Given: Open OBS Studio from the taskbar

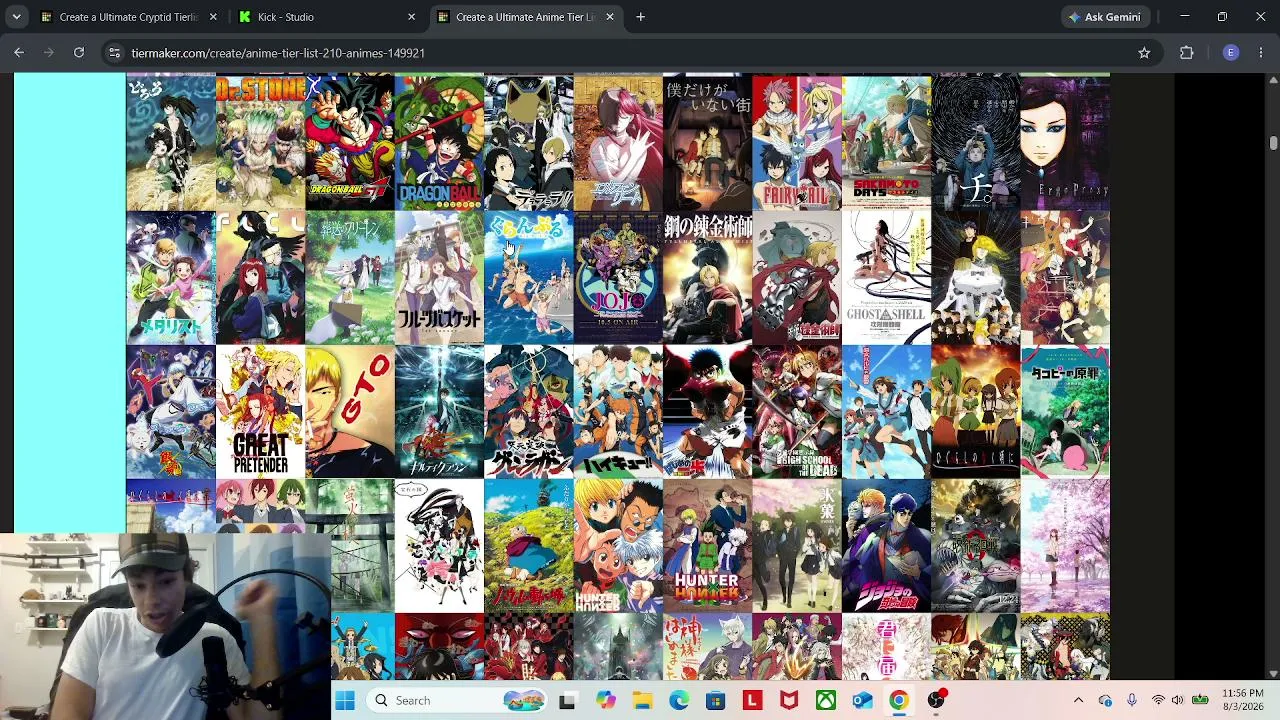Looking at the screenshot, I should 936,700.
